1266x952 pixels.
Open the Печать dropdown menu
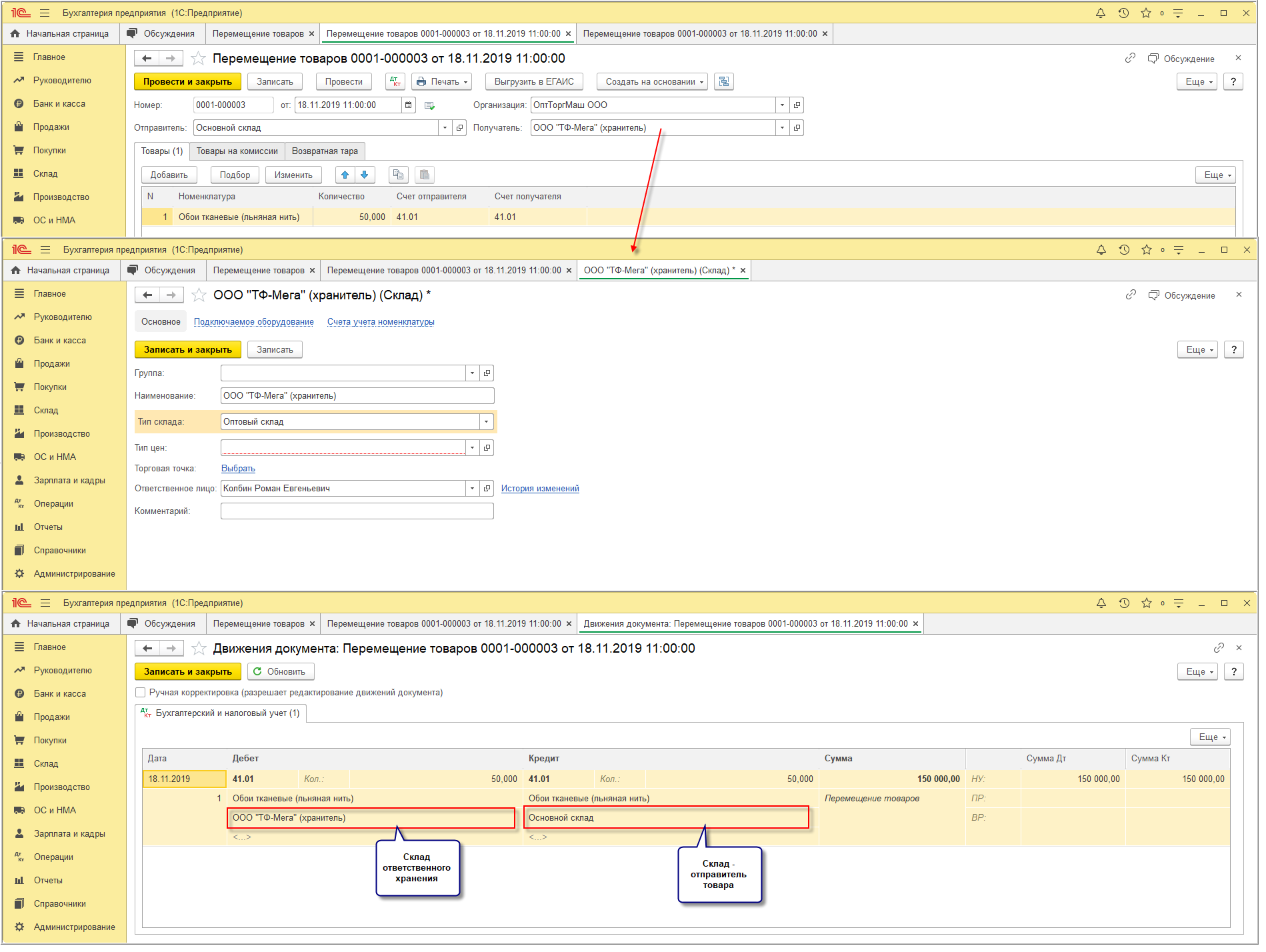(x=442, y=82)
